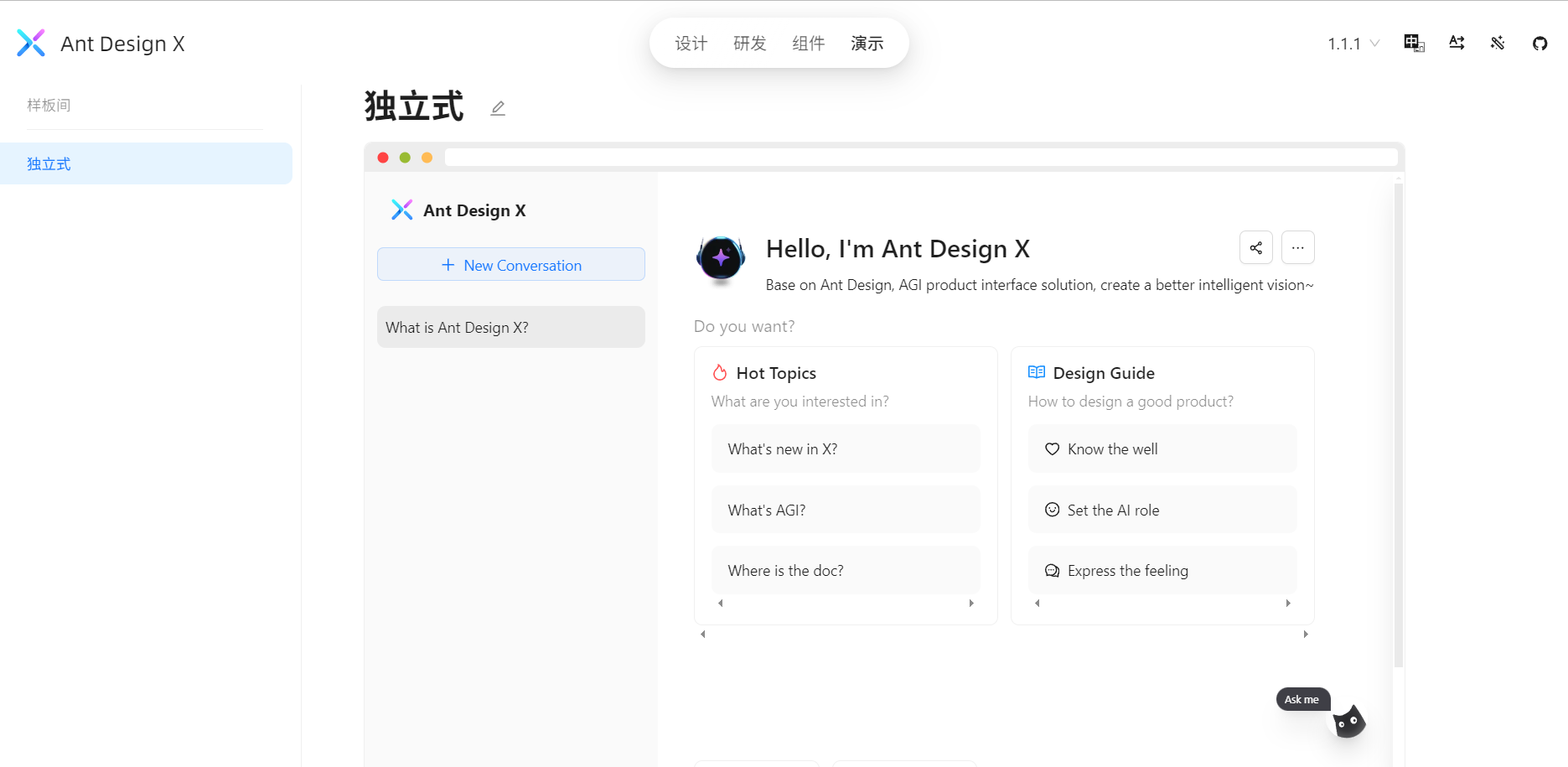Choose the 'Where is the doc?' prompt
The image size is (1568, 767).
(x=846, y=570)
